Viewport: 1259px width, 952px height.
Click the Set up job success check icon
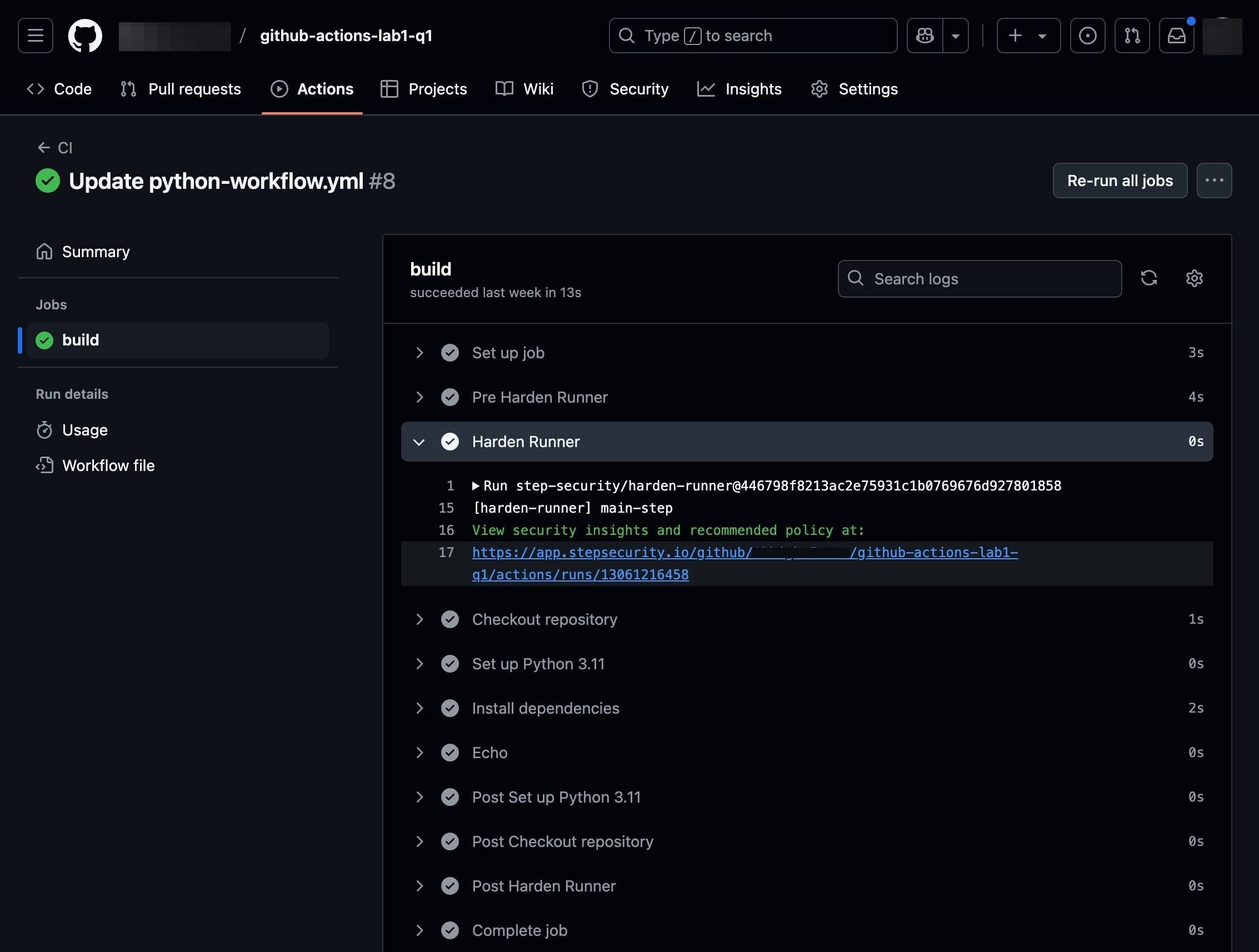click(x=449, y=353)
